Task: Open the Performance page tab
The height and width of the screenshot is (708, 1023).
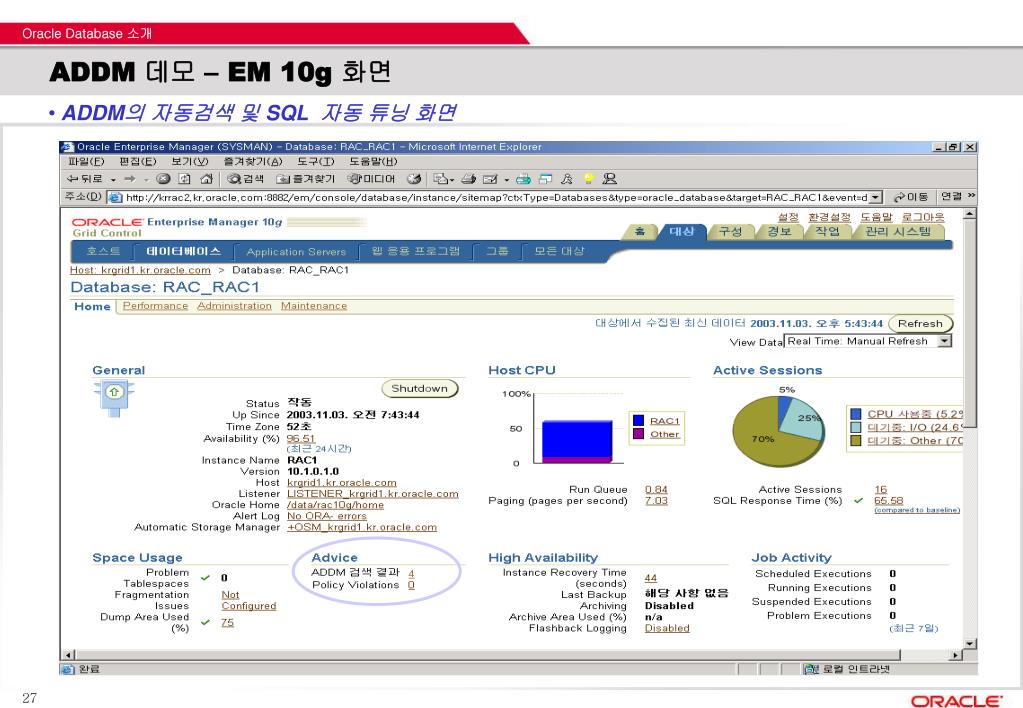Action: click(155, 305)
